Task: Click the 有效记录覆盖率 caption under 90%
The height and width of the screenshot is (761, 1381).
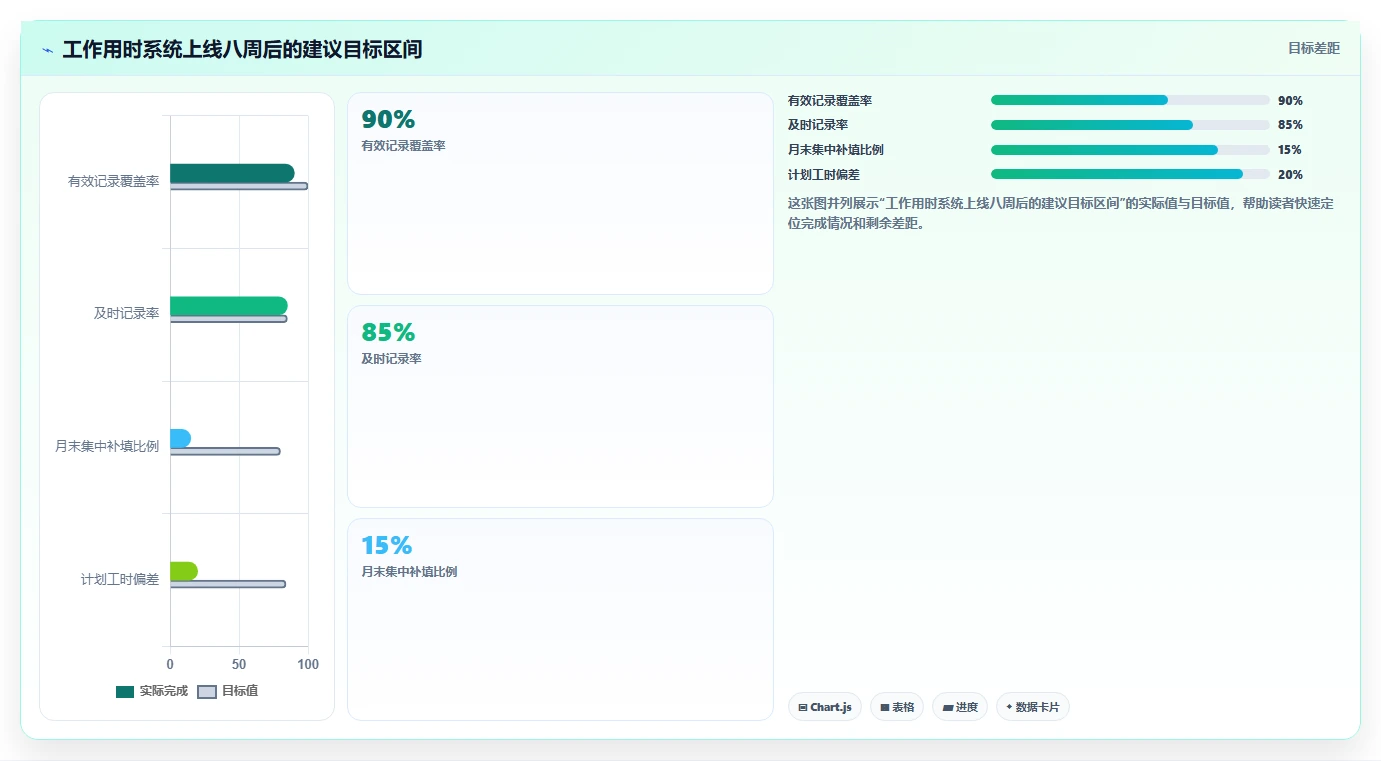Action: click(404, 146)
